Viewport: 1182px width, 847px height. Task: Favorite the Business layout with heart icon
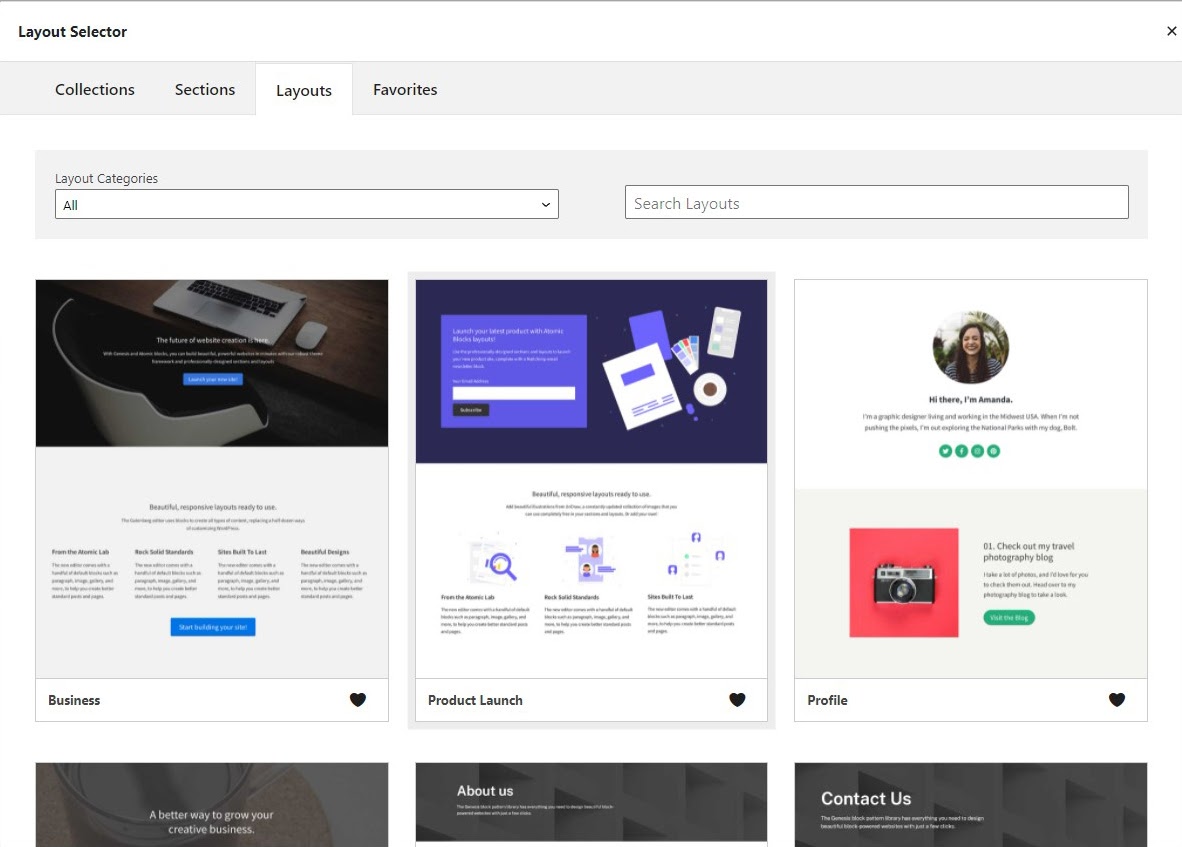click(x=358, y=700)
